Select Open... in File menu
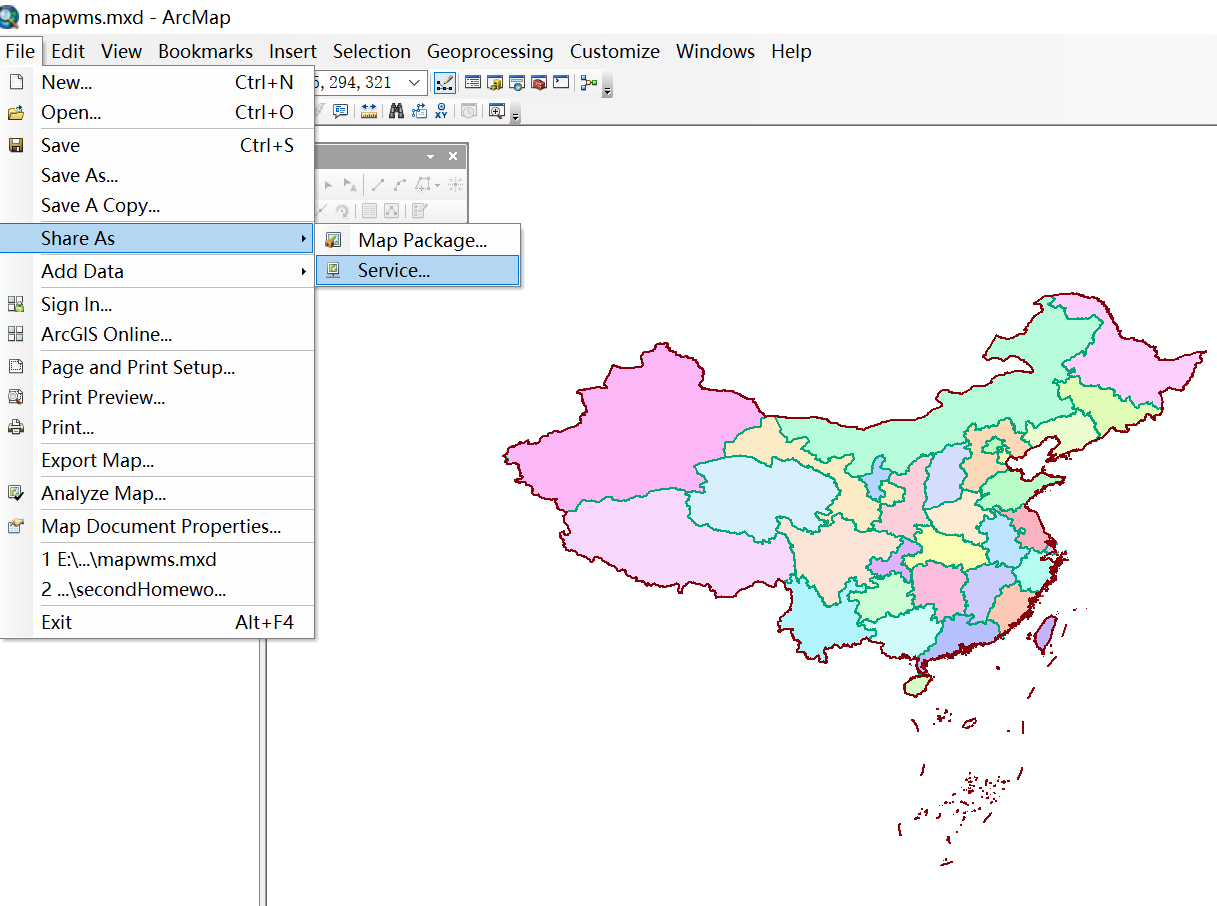Viewport: 1217px width, 906px height. click(158, 112)
